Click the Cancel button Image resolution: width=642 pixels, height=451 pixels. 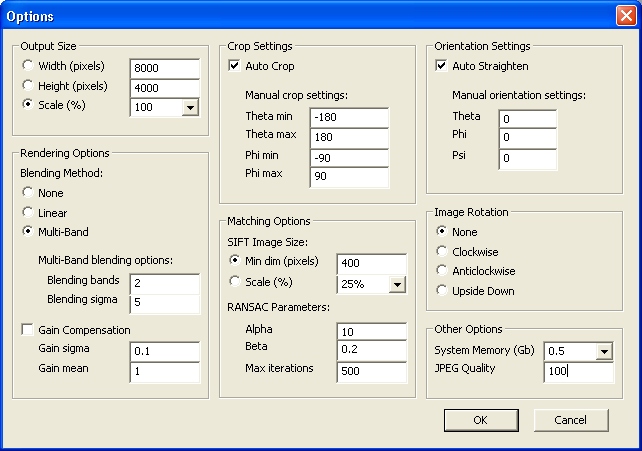click(x=571, y=420)
